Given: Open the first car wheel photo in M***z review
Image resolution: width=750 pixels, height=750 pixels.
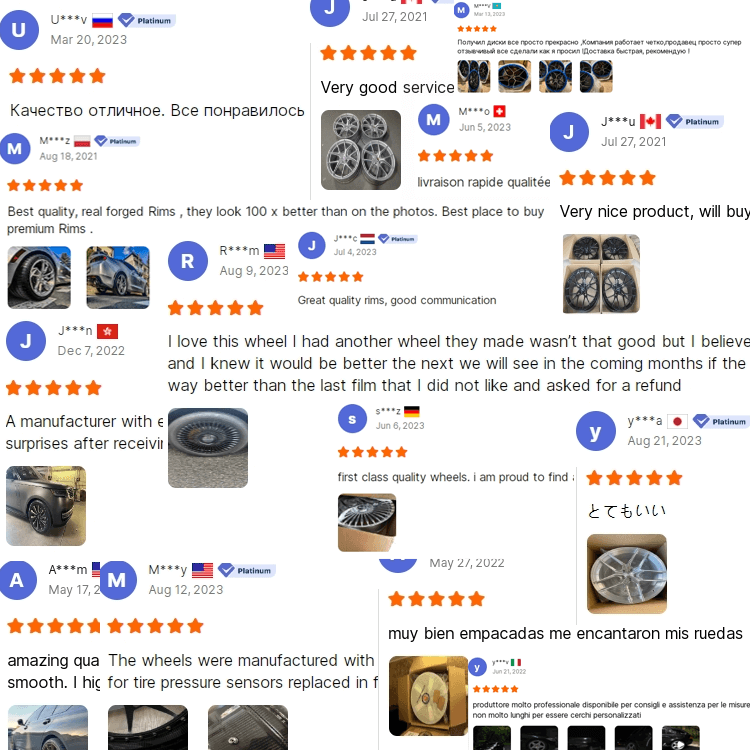Looking at the screenshot, I should click(39, 277).
